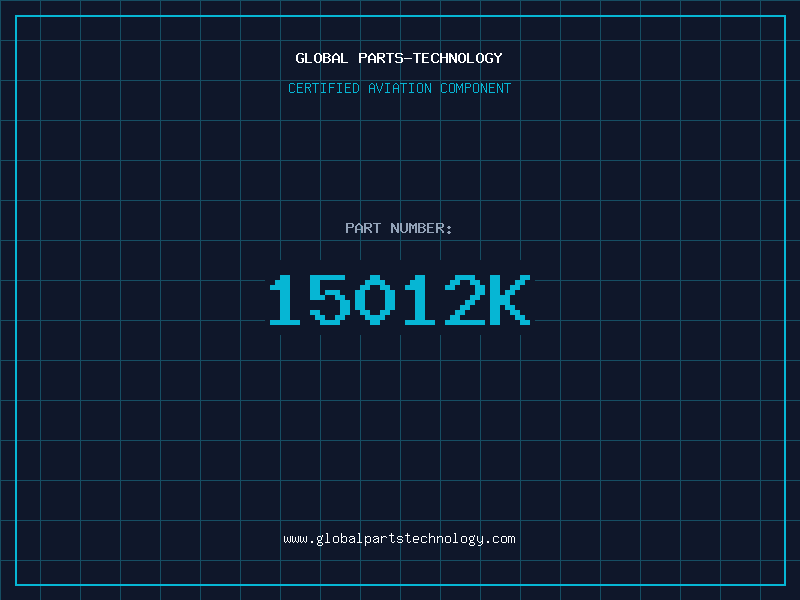Click the GLOBAL PARTS-TECHNOLOGY heading
The image size is (800, 600).
click(x=399, y=58)
